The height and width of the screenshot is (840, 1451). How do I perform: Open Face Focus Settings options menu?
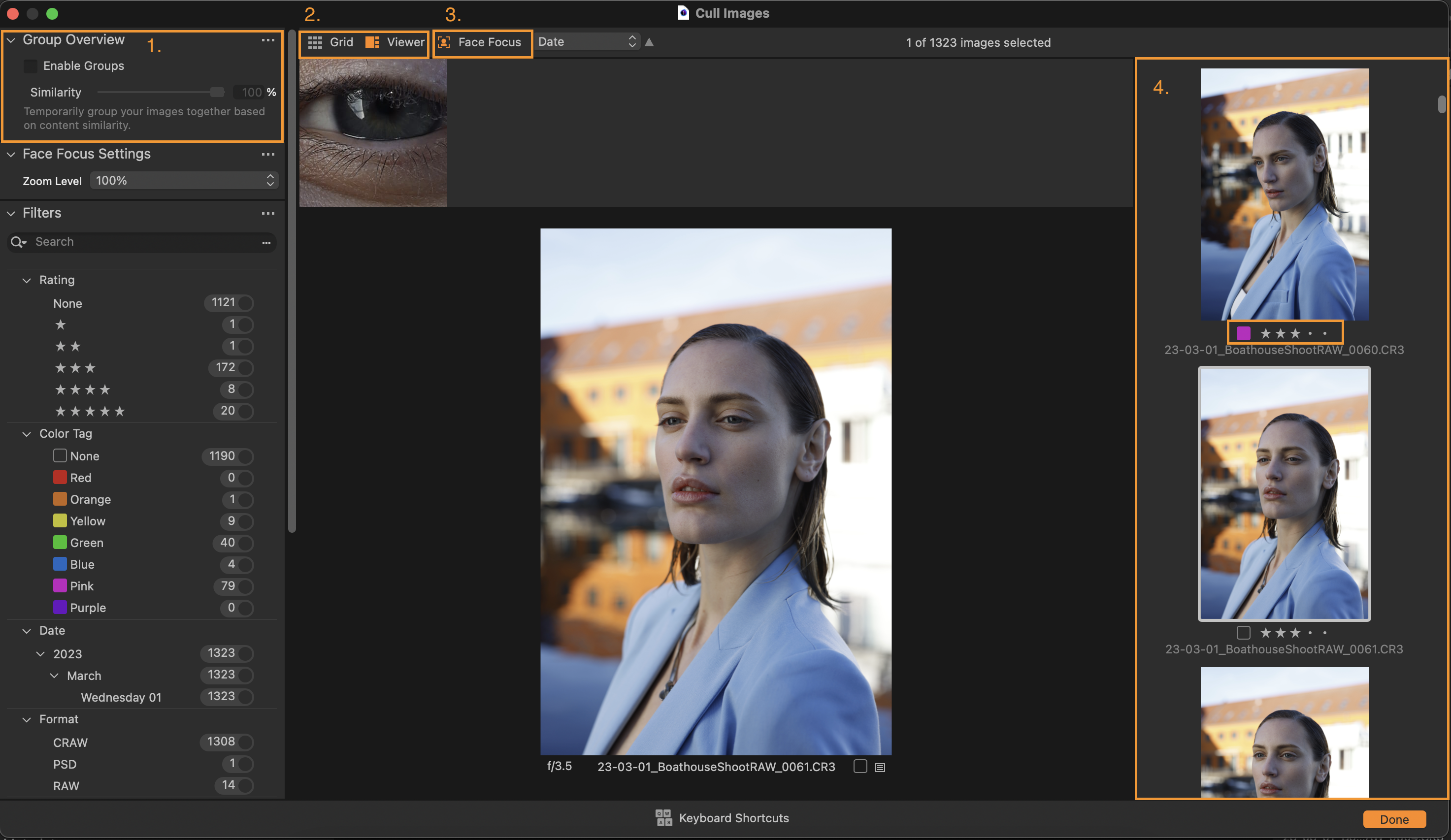[268, 154]
